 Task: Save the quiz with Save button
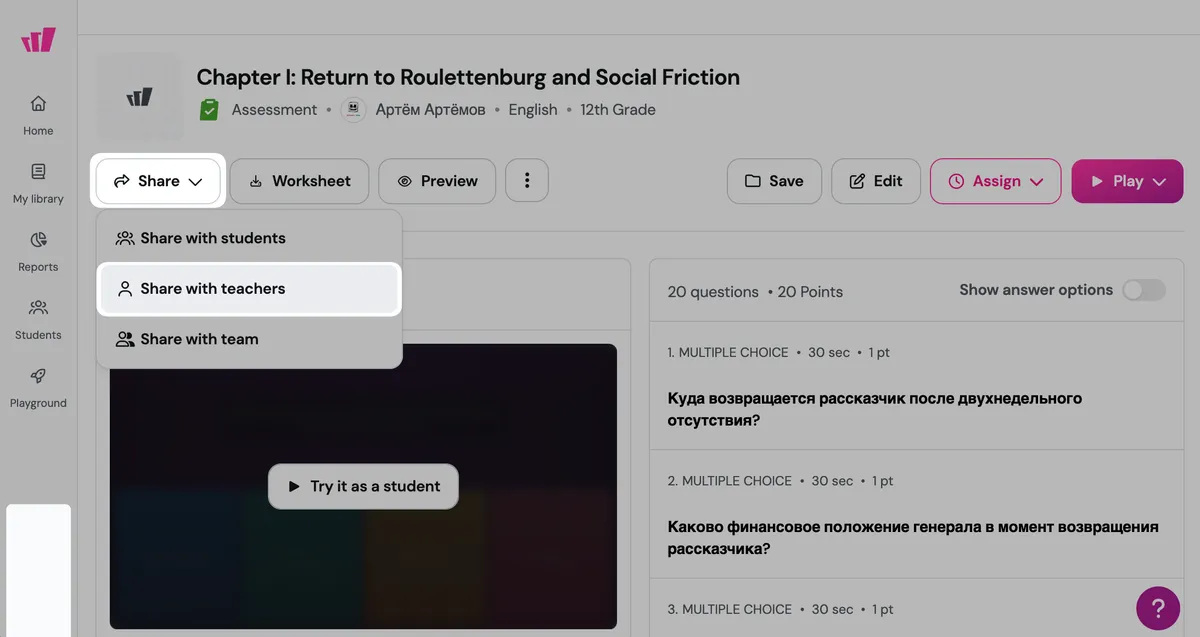coord(774,181)
